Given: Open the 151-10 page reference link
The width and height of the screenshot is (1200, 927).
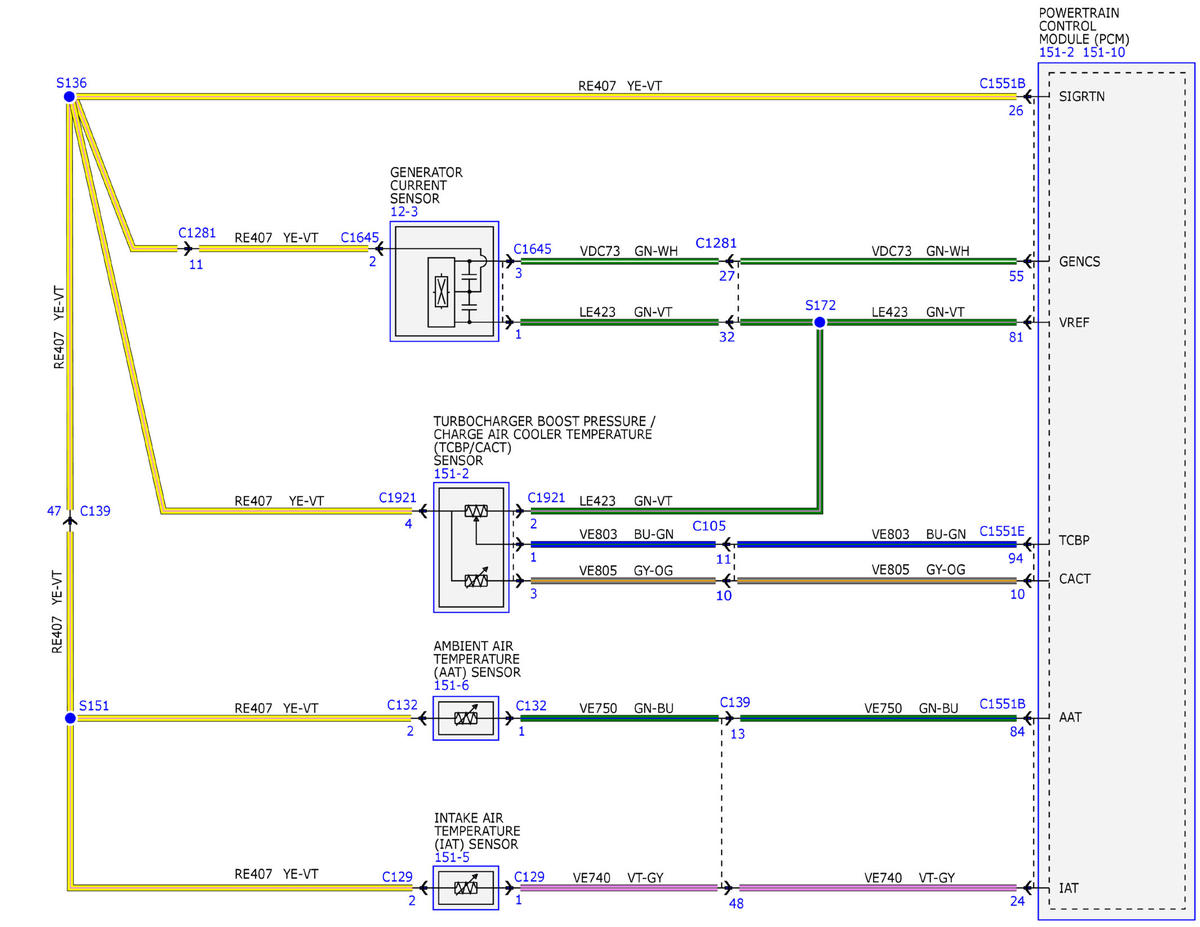Looking at the screenshot, I should [x=1104, y=52].
